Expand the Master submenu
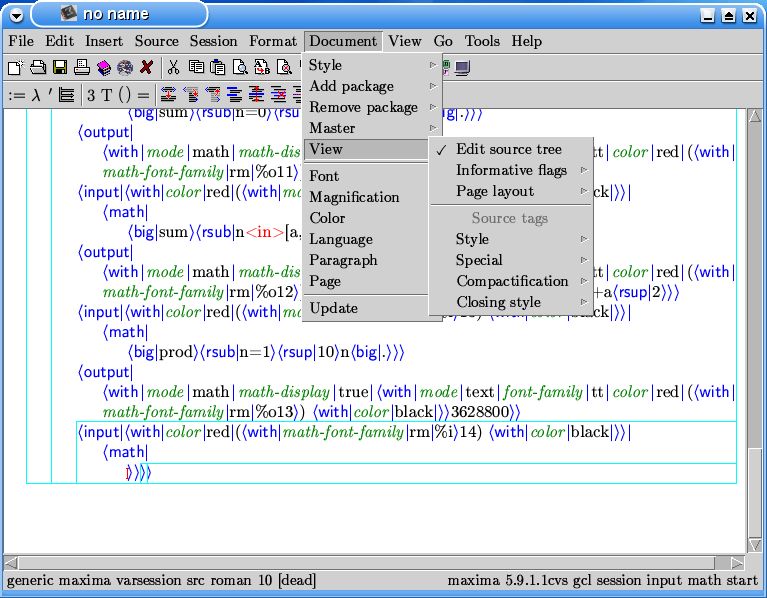 coord(372,128)
